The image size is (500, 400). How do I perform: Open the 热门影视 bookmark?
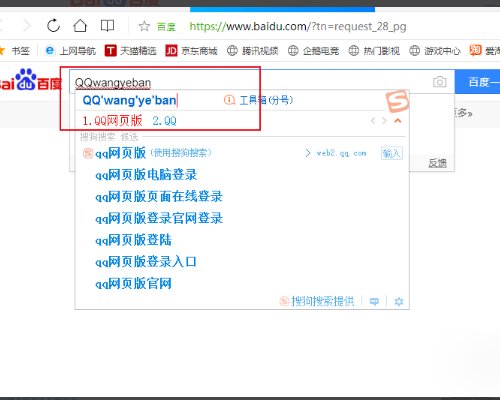click(x=374, y=51)
